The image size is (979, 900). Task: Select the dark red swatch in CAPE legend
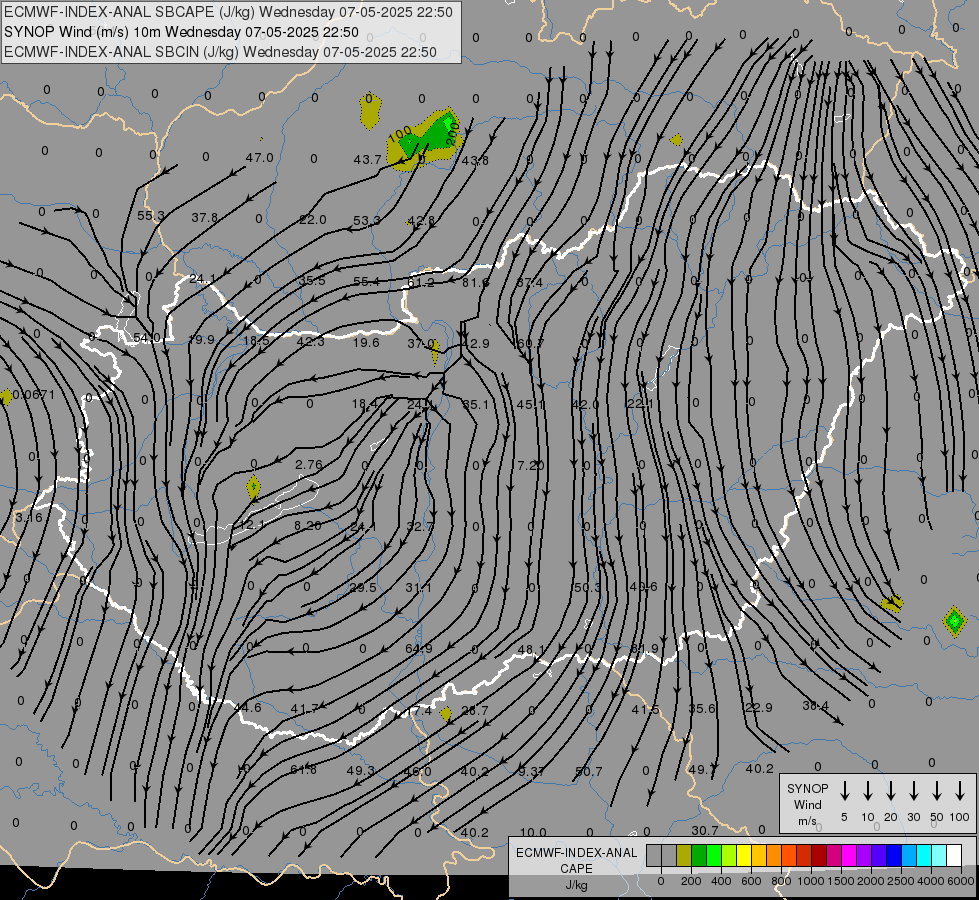pyautogui.click(x=819, y=855)
